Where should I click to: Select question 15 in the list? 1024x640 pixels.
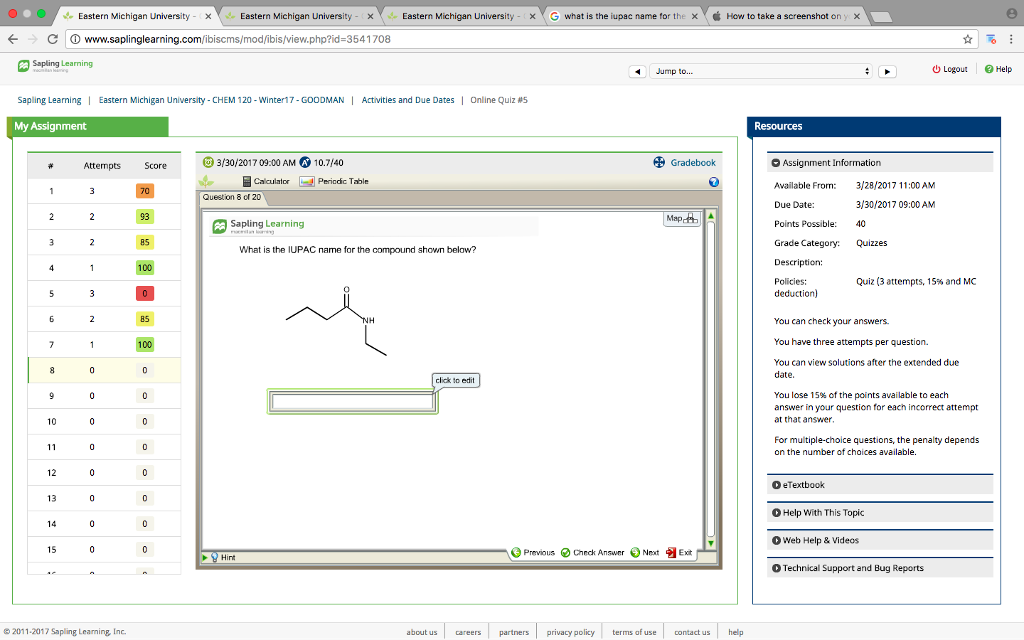104,549
